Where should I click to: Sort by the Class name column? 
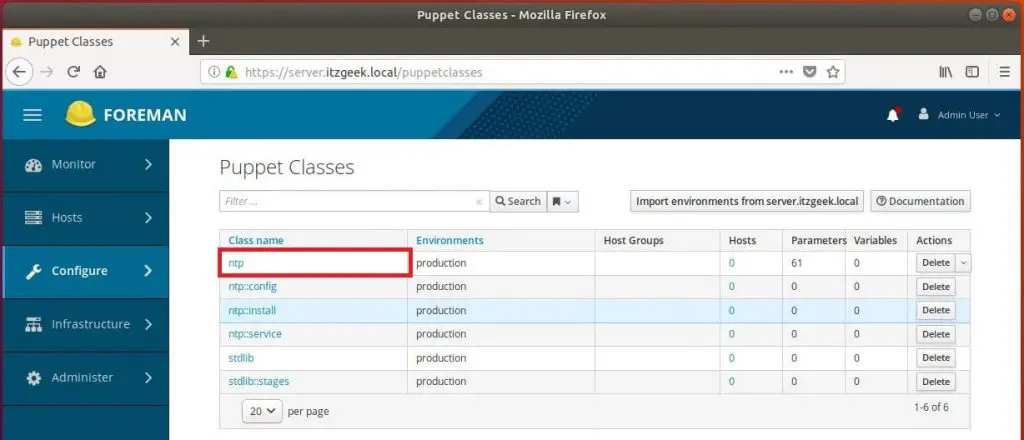point(256,240)
